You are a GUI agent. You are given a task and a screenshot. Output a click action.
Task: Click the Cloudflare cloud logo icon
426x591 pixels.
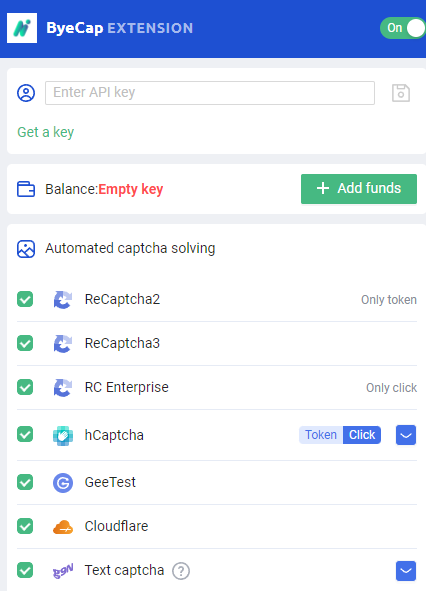(x=63, y=527)
